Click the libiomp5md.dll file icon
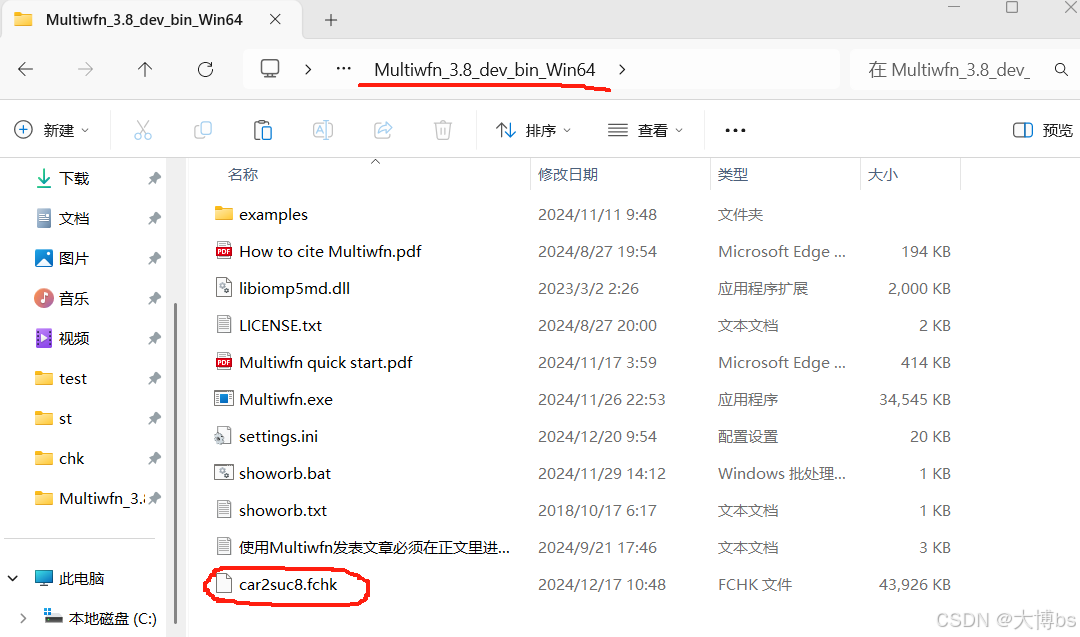The height and width of the screenshot is (637, 1080). point(224,288)
